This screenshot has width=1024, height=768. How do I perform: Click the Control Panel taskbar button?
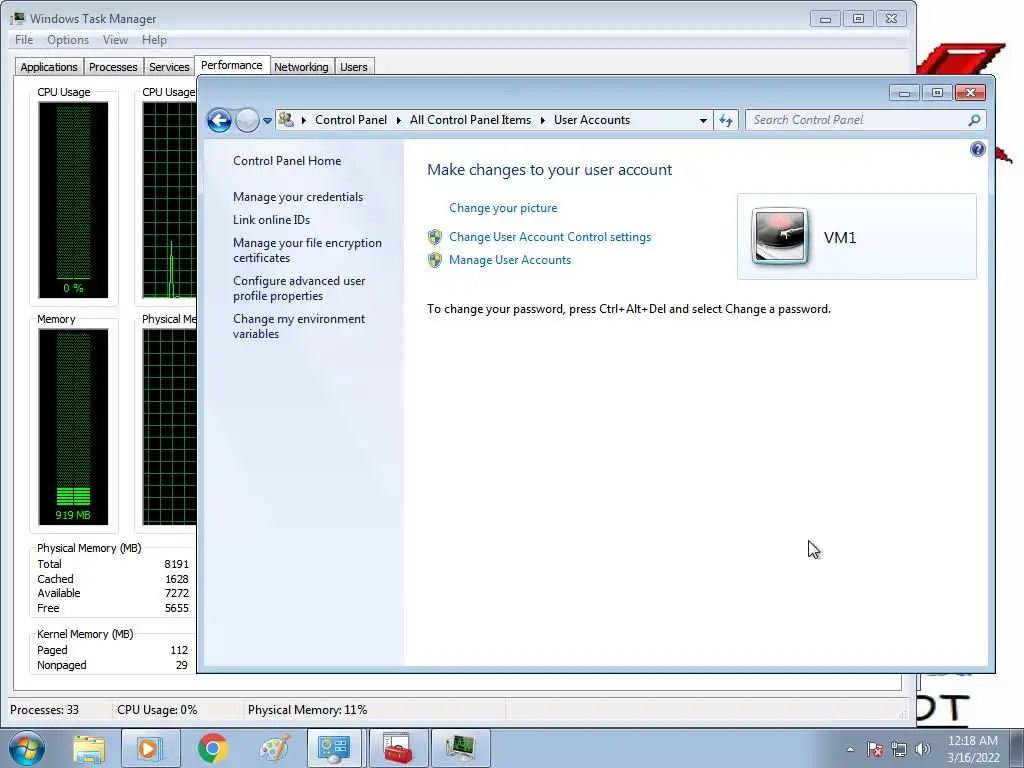click(334, 748)
